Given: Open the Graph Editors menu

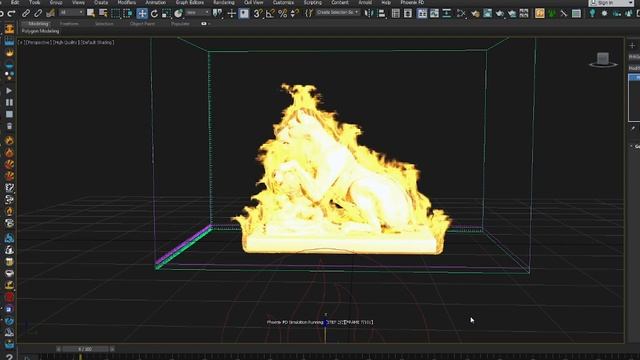Looking at the screenshot, I should [x=190, y=2].
